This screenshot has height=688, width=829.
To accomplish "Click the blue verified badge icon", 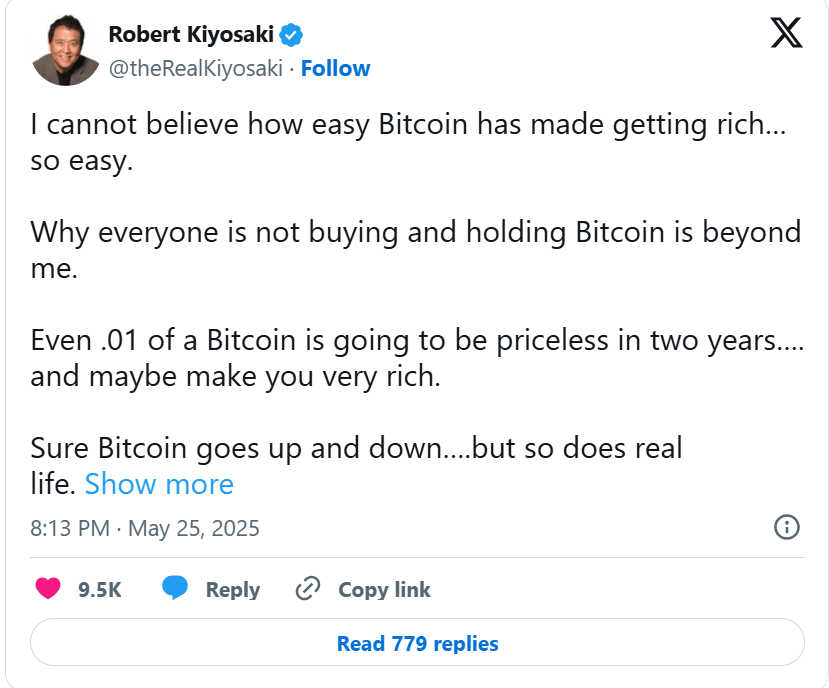I will tap(291, 36).
